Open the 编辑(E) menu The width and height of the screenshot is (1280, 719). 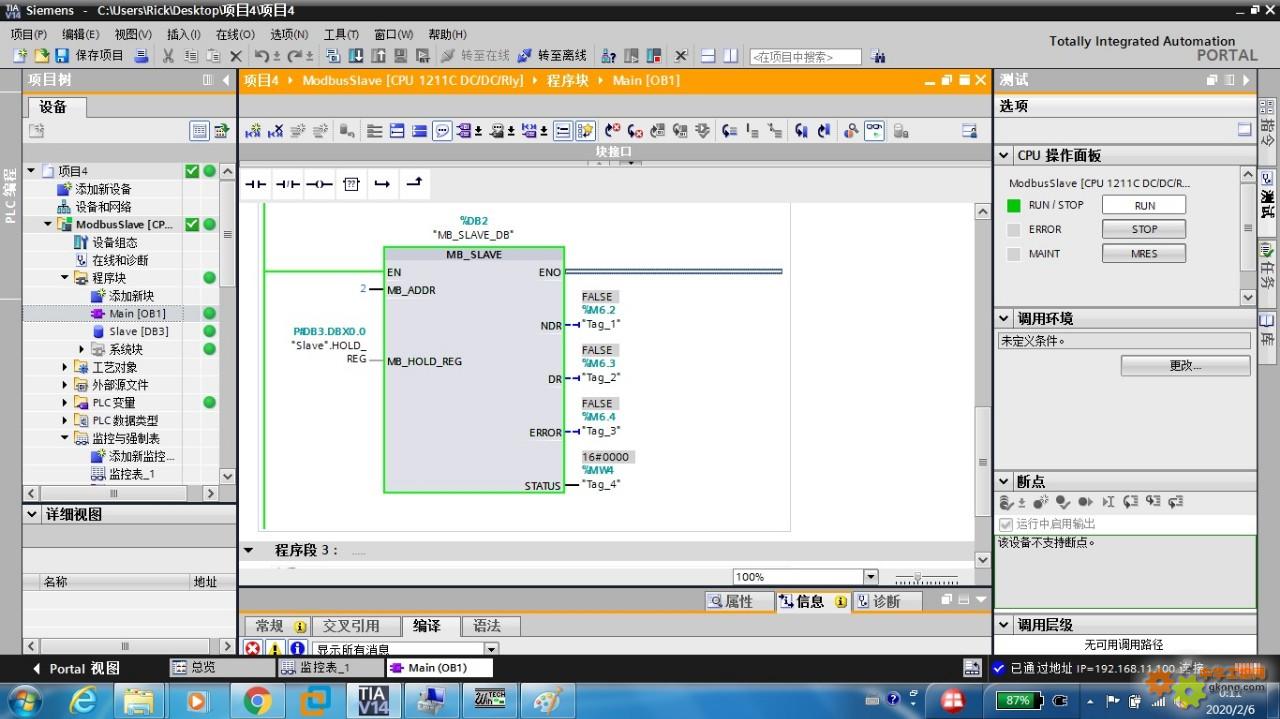tap(80, 34)
